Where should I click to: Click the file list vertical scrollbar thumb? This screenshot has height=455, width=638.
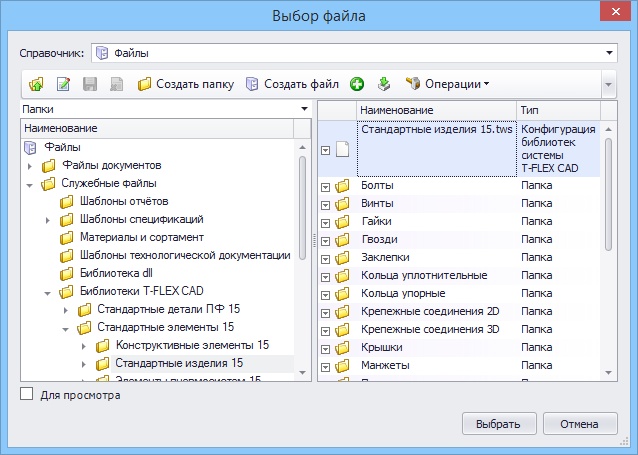(x=608, y=195)
